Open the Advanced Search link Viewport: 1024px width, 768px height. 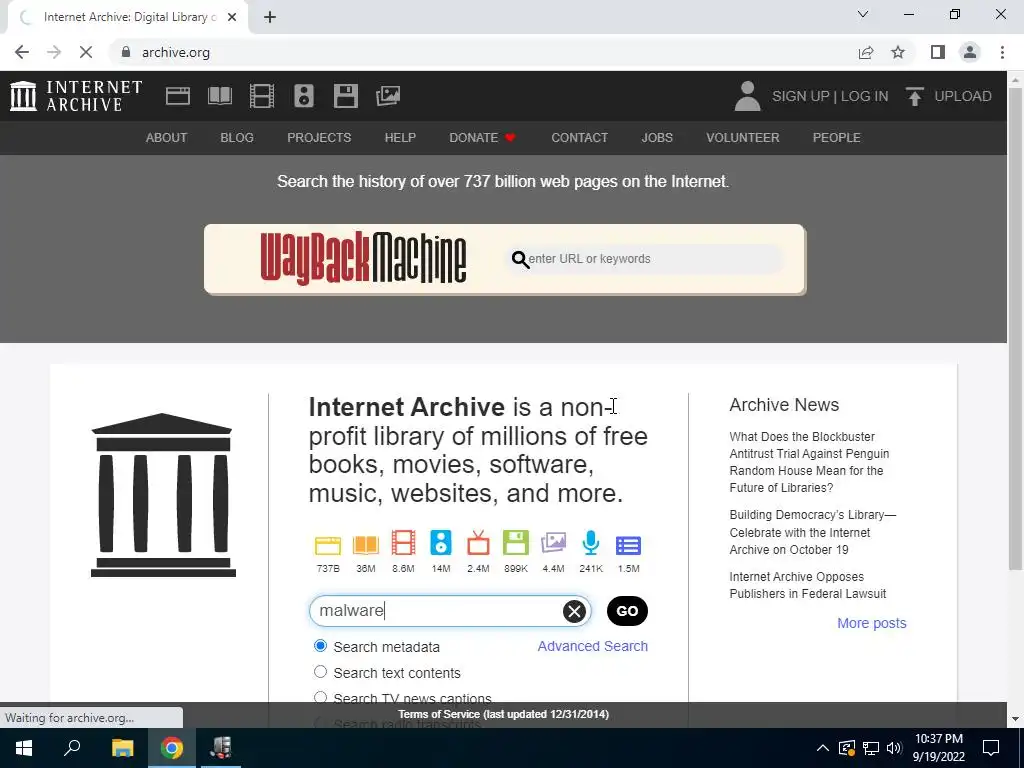tap(592, 646)
